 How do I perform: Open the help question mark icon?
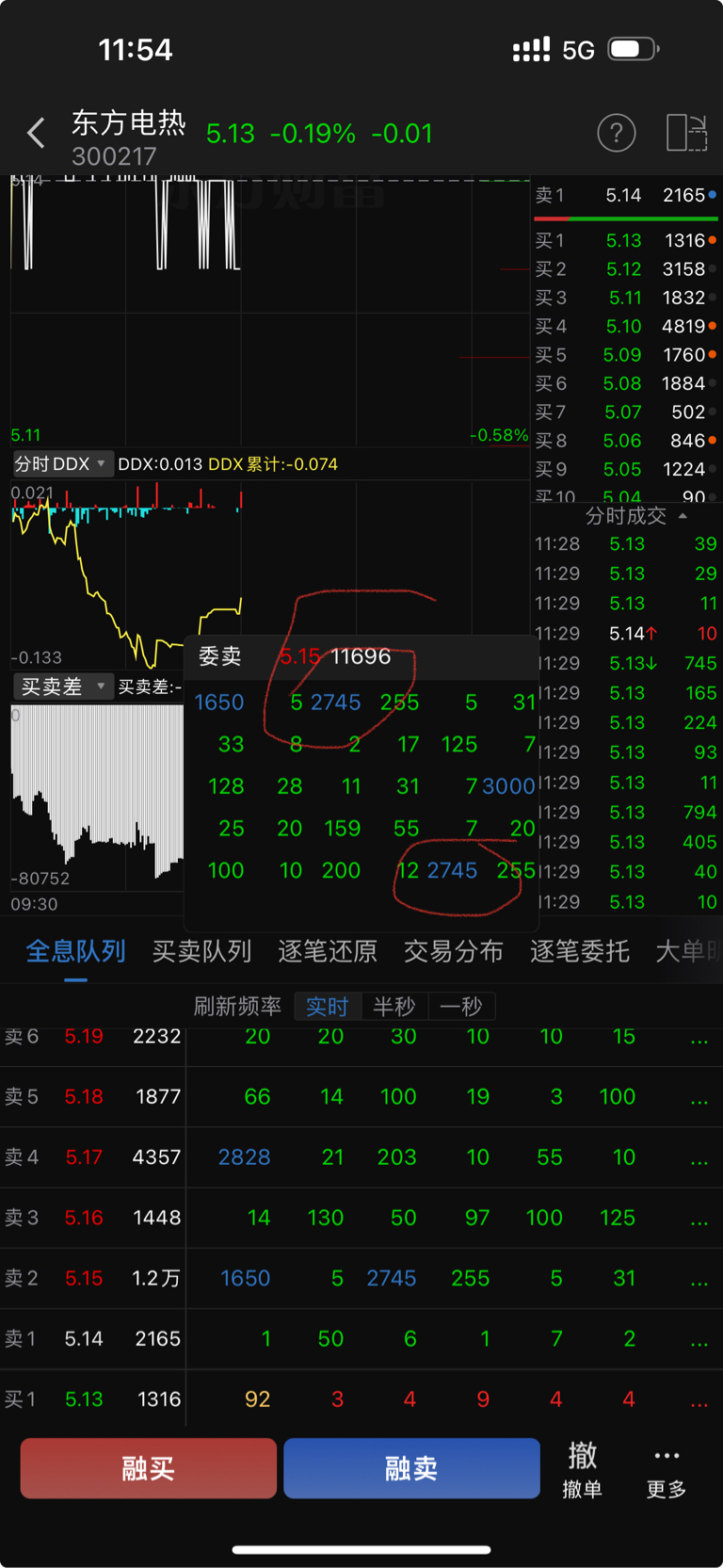point(617,134)
